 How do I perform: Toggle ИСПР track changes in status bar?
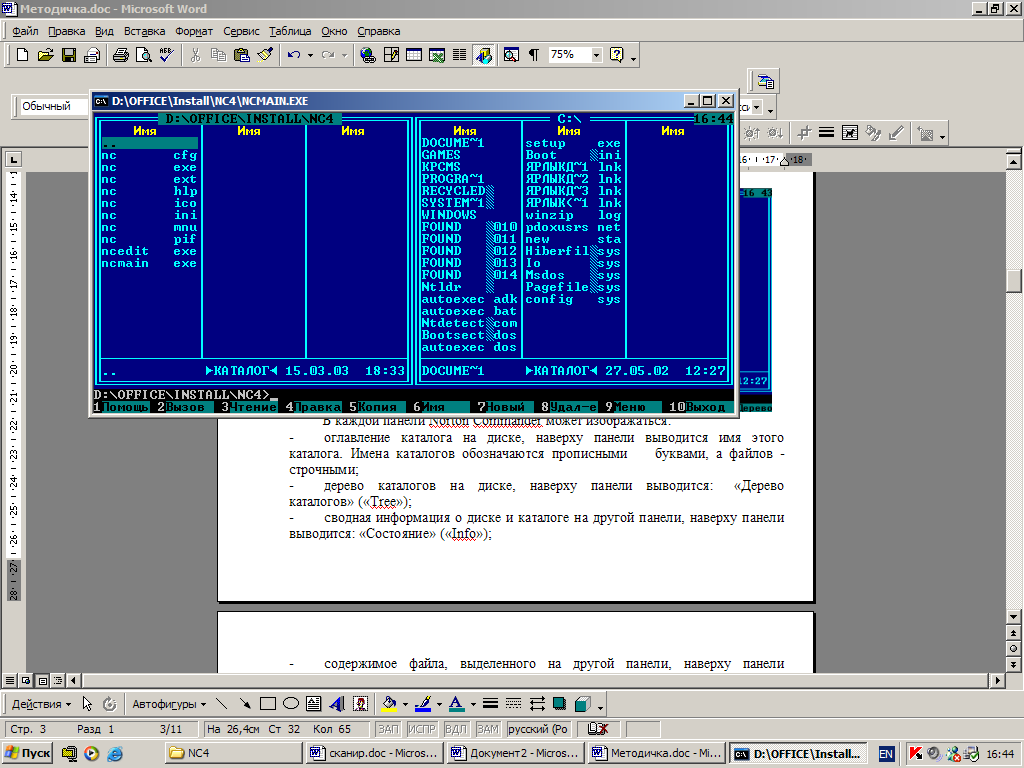coord(421,729)
